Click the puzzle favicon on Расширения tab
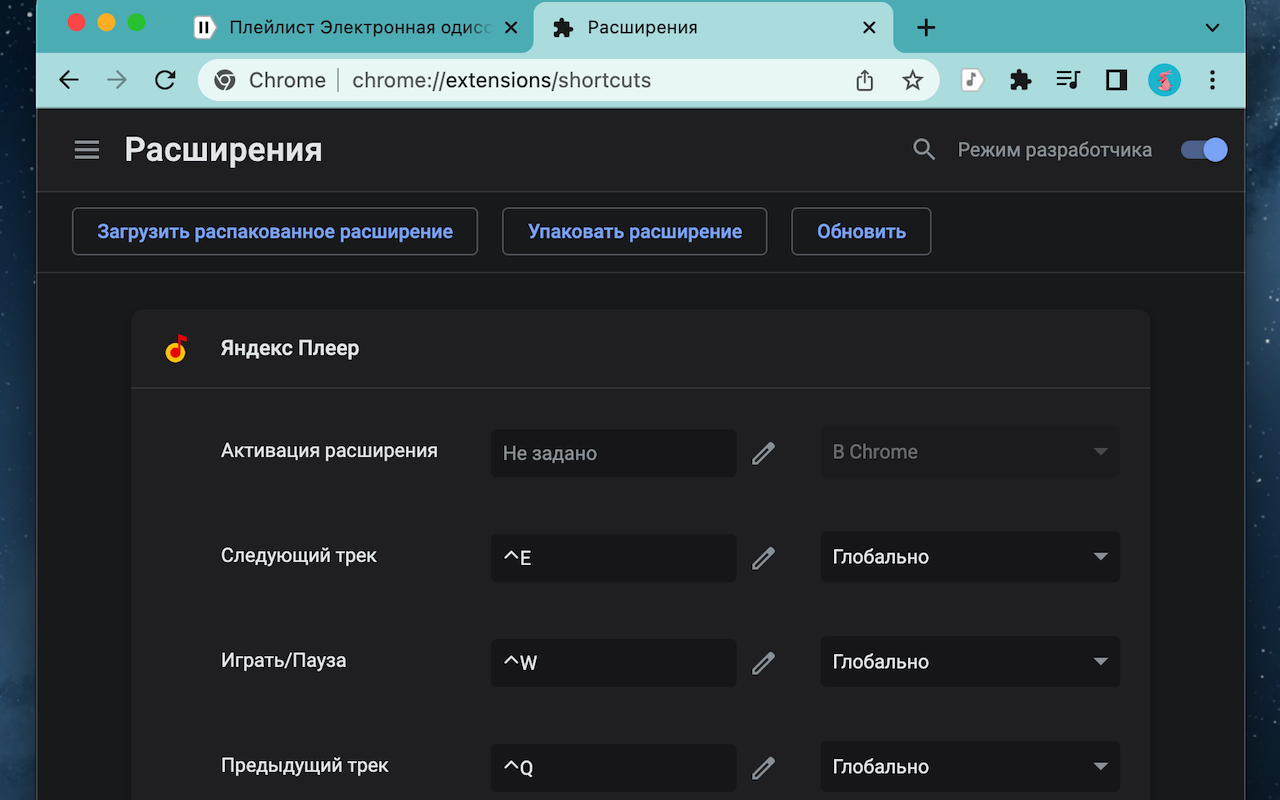The image size is (1280, 800). tap(563, 28)
